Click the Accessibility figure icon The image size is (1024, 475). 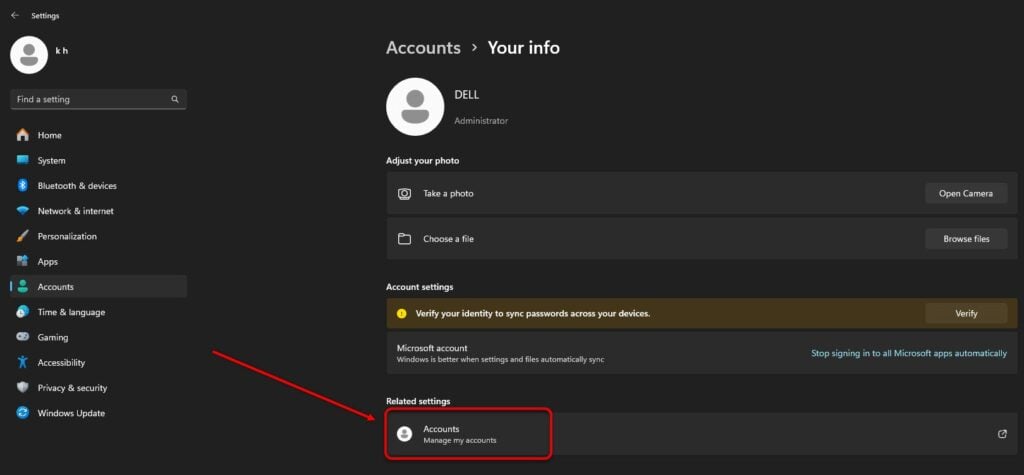pyautogui.click(x=23, y=363)
